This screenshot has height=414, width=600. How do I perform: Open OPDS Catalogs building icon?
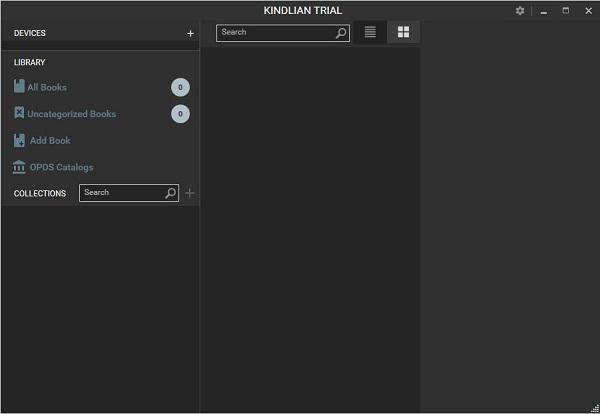point(19,167)
